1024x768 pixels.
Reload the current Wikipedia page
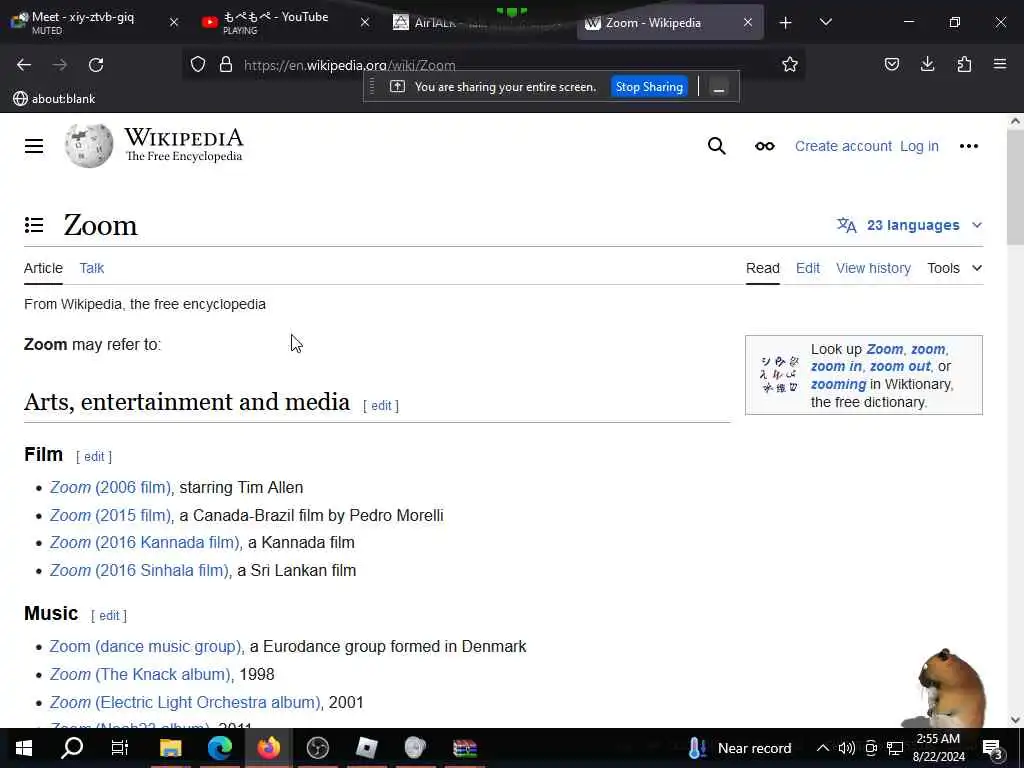point(96,65)
